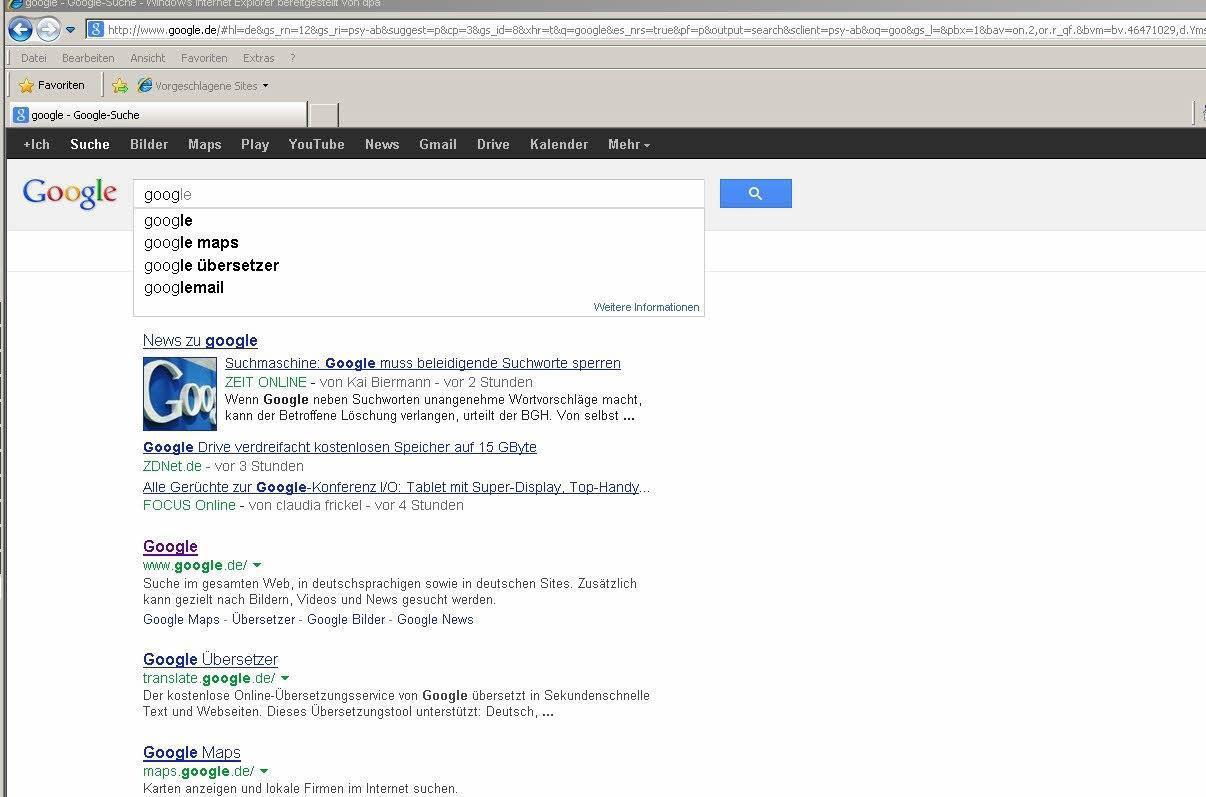Go to YouTube in Google bar
The image size is (1206, 797).
click(x=317, y=144)
